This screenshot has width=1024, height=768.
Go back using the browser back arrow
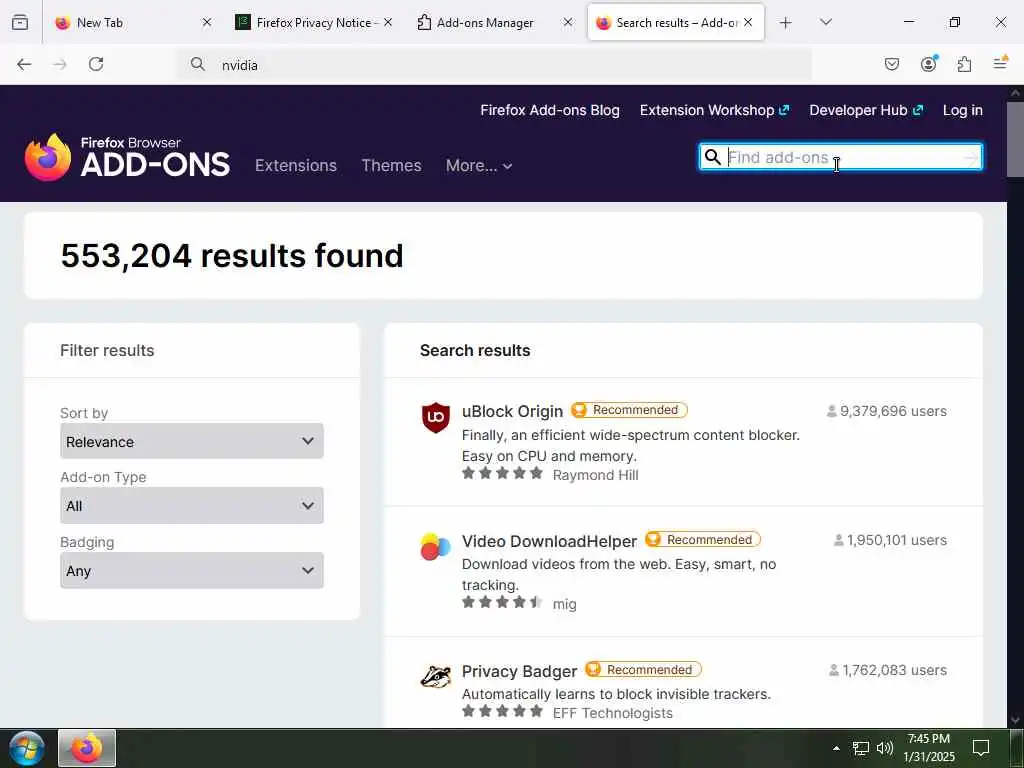click(x=24, y=64)
